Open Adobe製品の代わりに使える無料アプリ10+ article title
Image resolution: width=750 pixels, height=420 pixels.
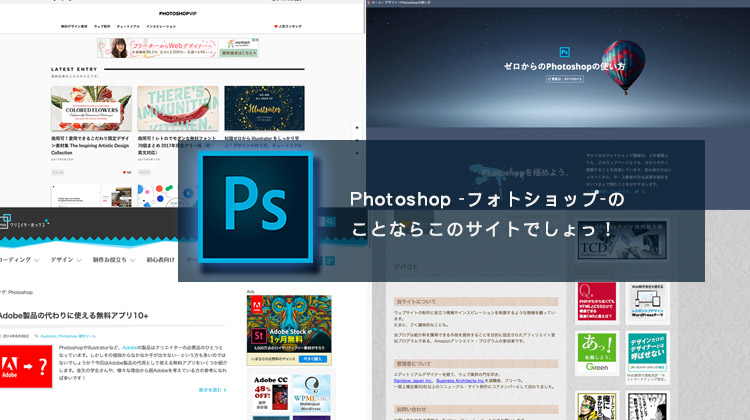pyautogui.click(x=74, y=315)
